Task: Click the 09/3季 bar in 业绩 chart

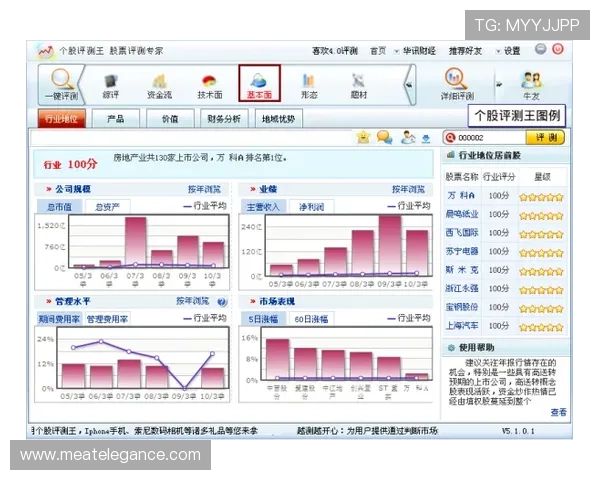Action: point(390,245)
